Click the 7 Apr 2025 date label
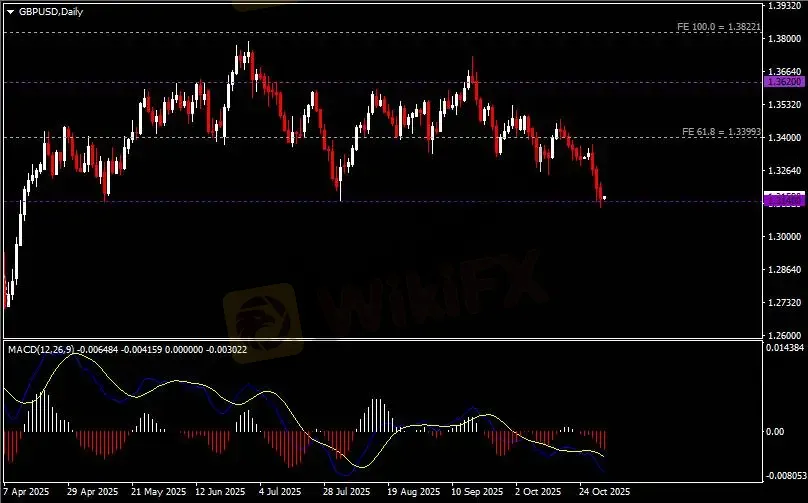 [x=28, y=492]
